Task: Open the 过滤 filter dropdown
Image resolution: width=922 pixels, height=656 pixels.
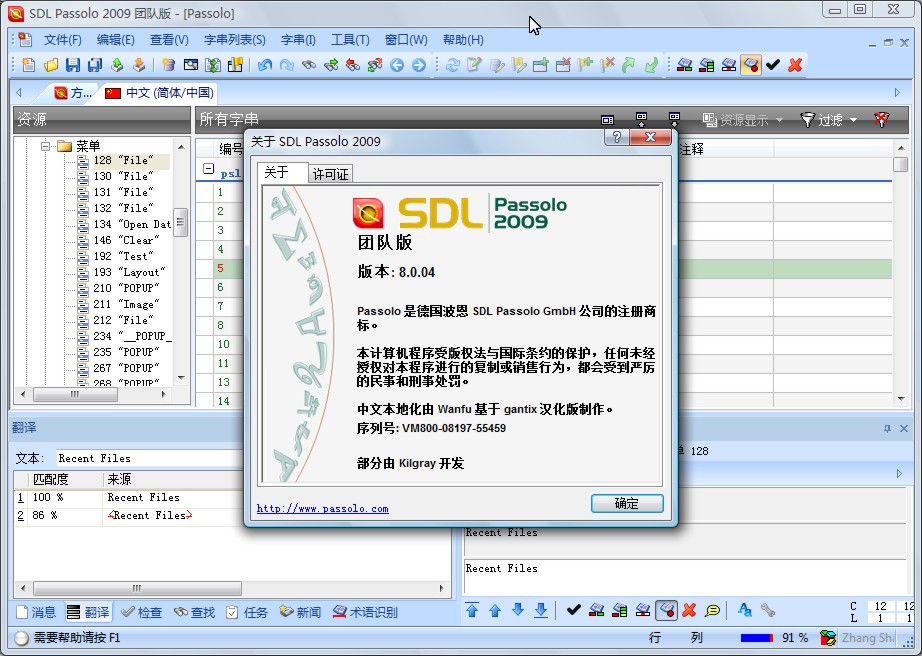Action: [829, 120]
